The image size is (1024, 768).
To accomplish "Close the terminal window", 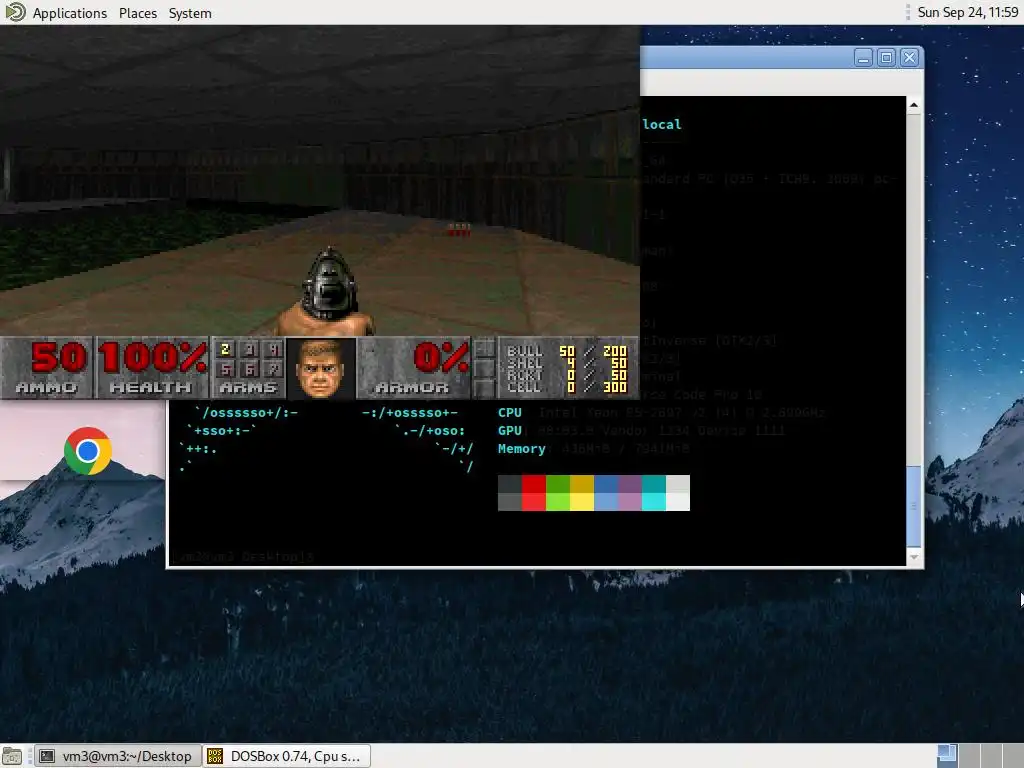I will pyautogui.click(x=909, y=57).
